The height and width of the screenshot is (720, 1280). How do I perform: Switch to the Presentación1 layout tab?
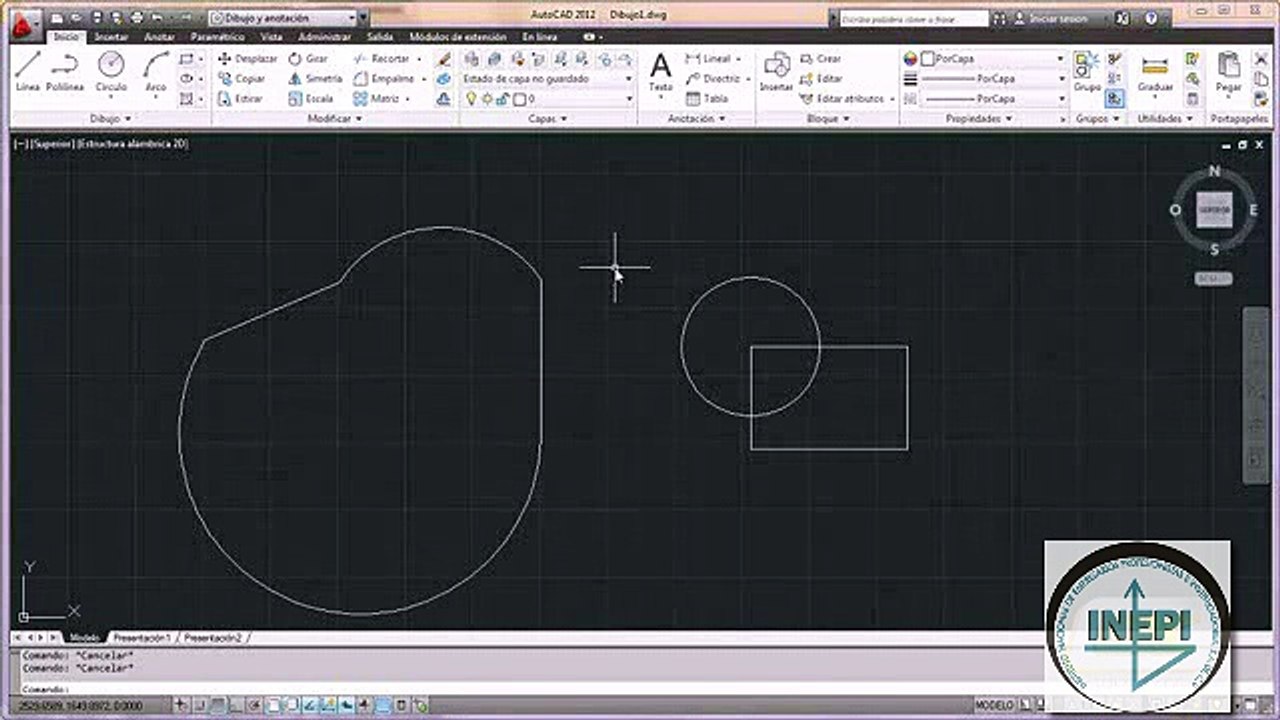pos(141,637)
